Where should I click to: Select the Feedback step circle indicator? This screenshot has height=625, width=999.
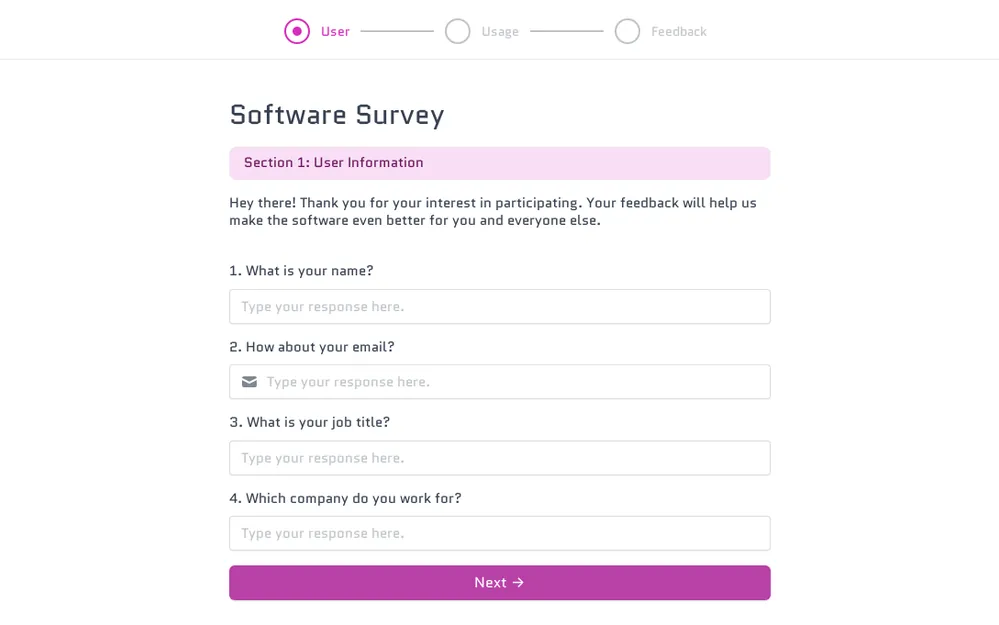(x=627, y=31)
